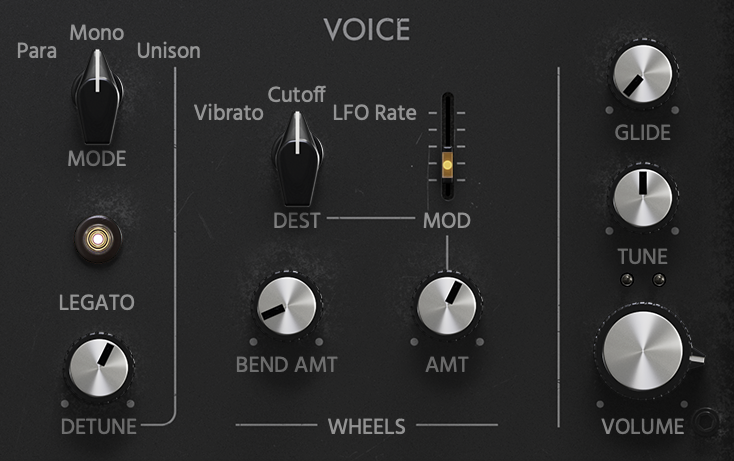Image resolution: width=734 pixels, height=461 pixels.
Task: Click the large Volume knob
Action: point(643,351)
